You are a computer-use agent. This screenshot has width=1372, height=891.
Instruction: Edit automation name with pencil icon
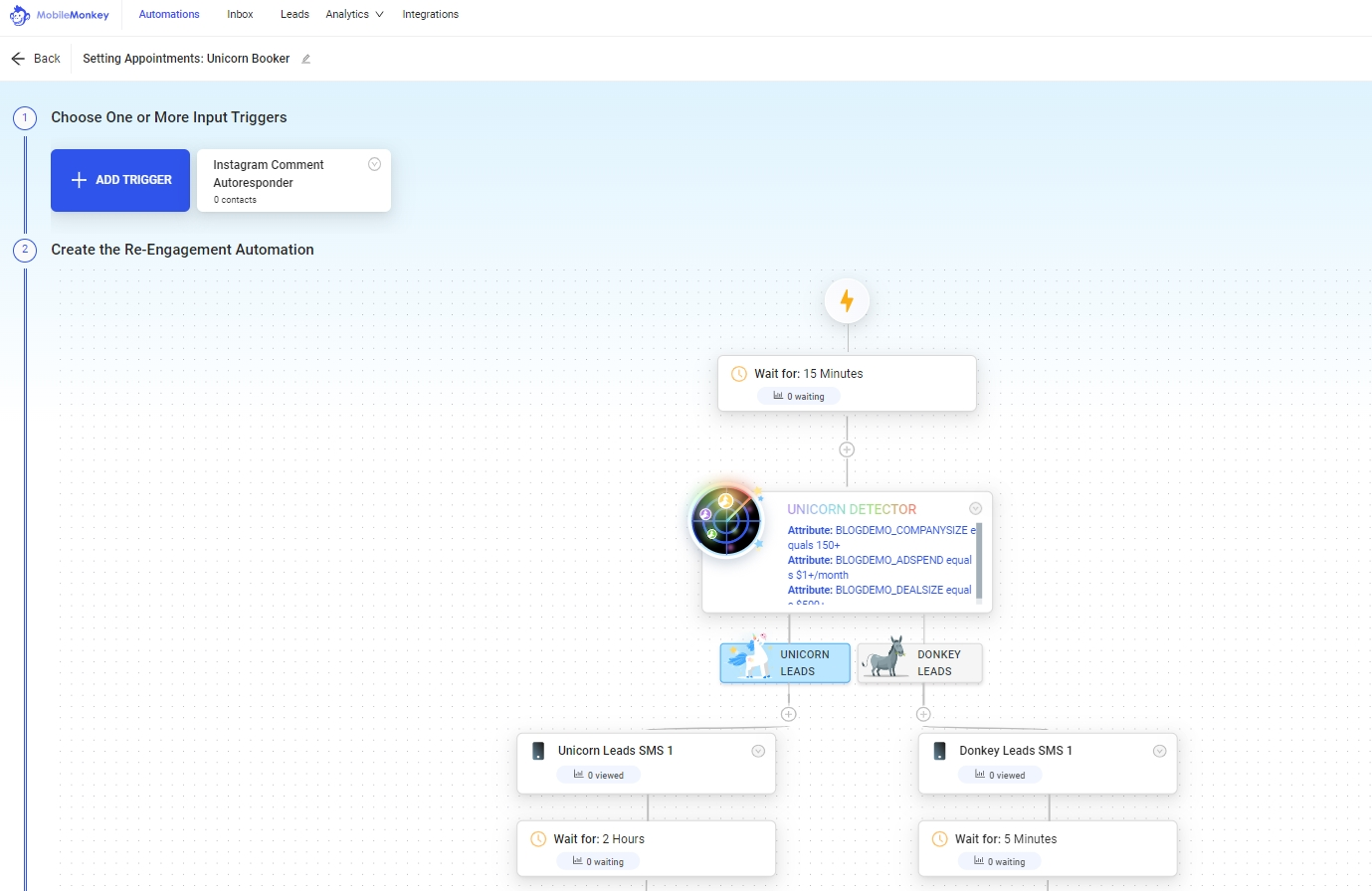click(305, 59)
